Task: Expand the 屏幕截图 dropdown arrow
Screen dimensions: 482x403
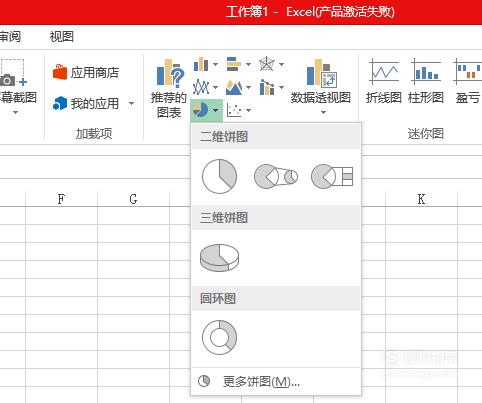Action: click(15, 112)
